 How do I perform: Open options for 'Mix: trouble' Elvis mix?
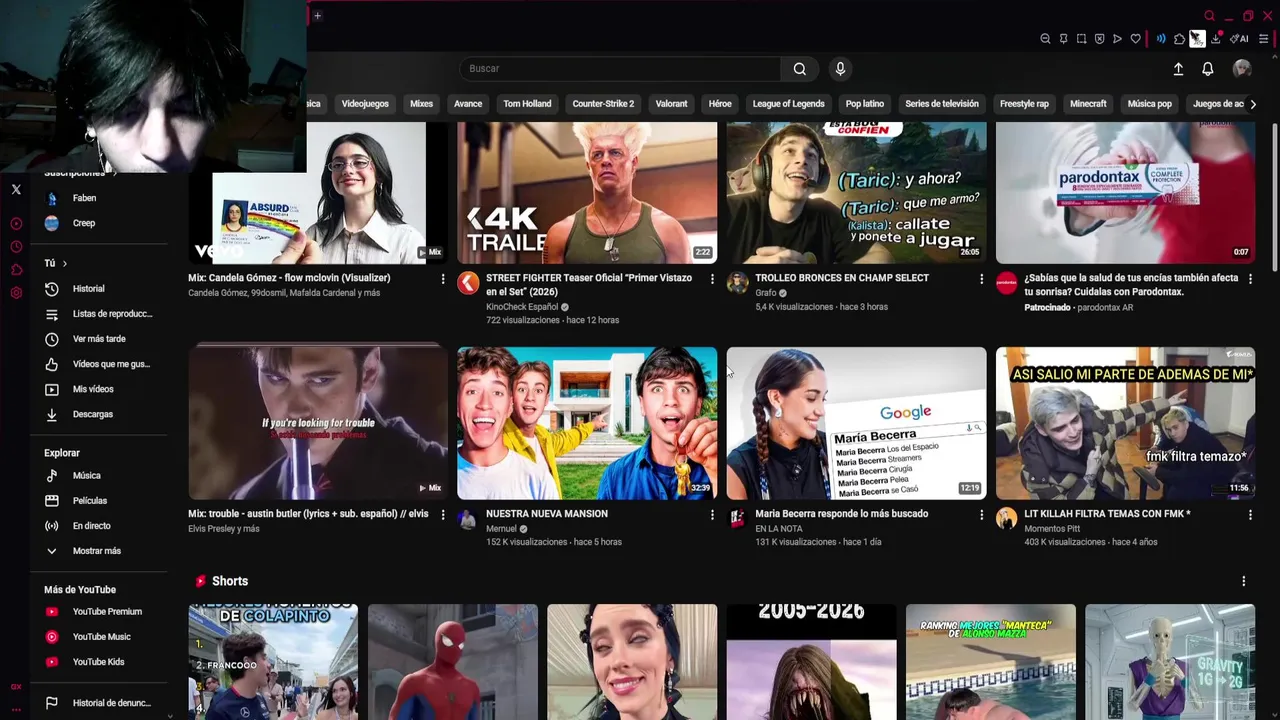point(443,514)
